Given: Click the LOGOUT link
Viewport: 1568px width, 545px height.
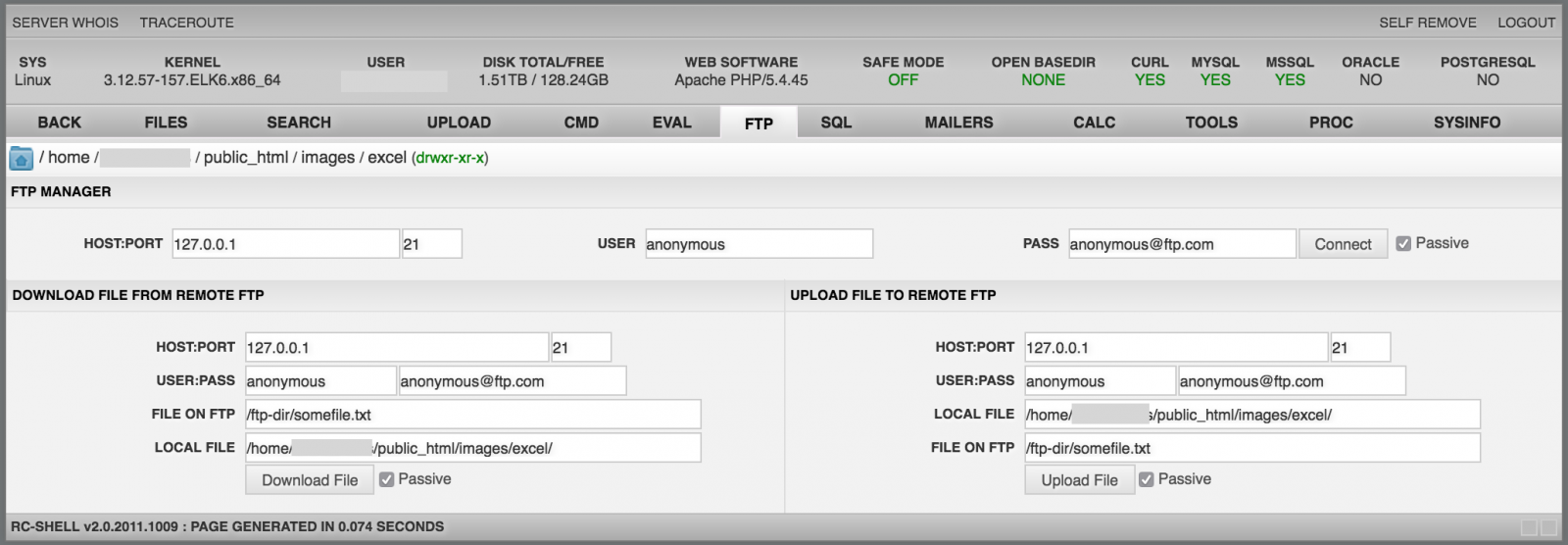Looking at the screenshot, I should coord(1526,23).
